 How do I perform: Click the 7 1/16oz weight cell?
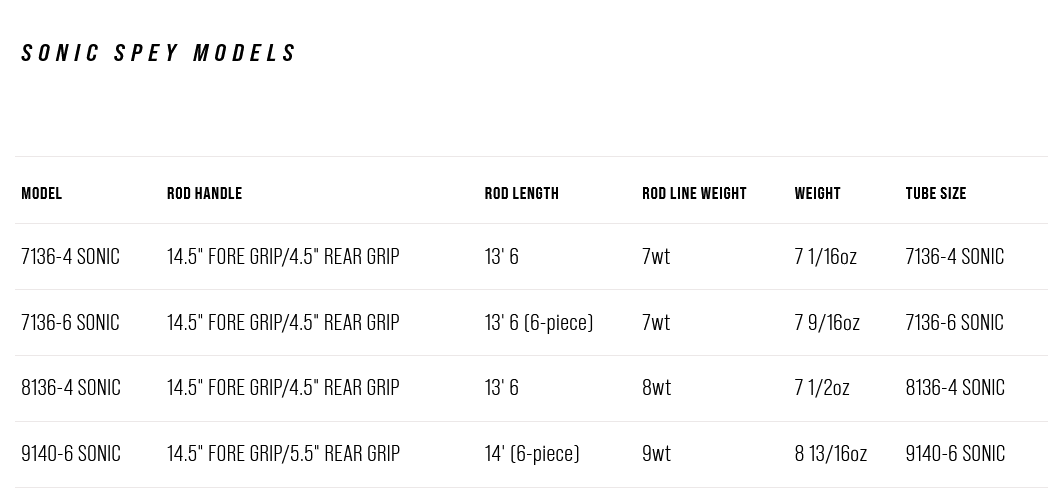click(x=825, y=257)
